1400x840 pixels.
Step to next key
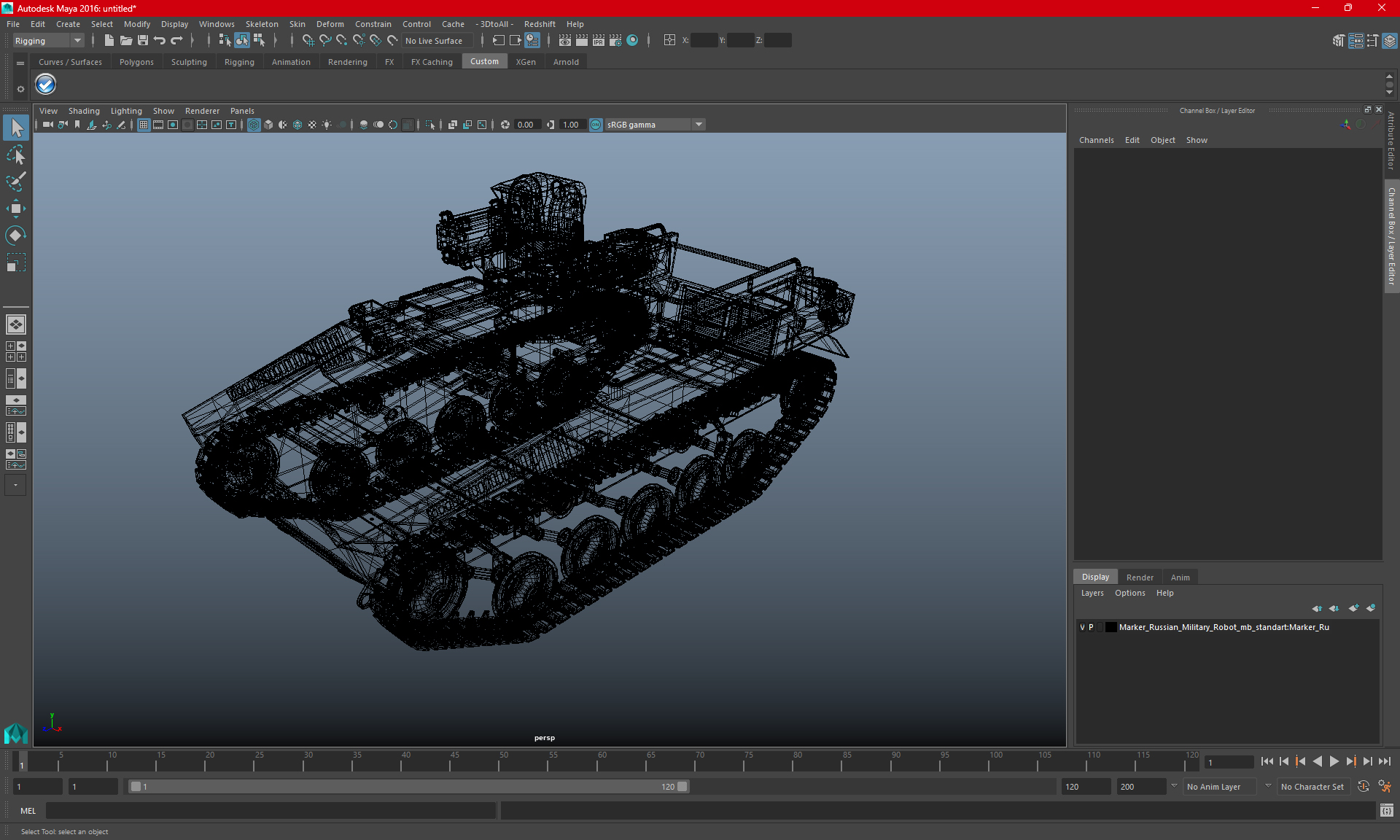(x=1350, y=761)
